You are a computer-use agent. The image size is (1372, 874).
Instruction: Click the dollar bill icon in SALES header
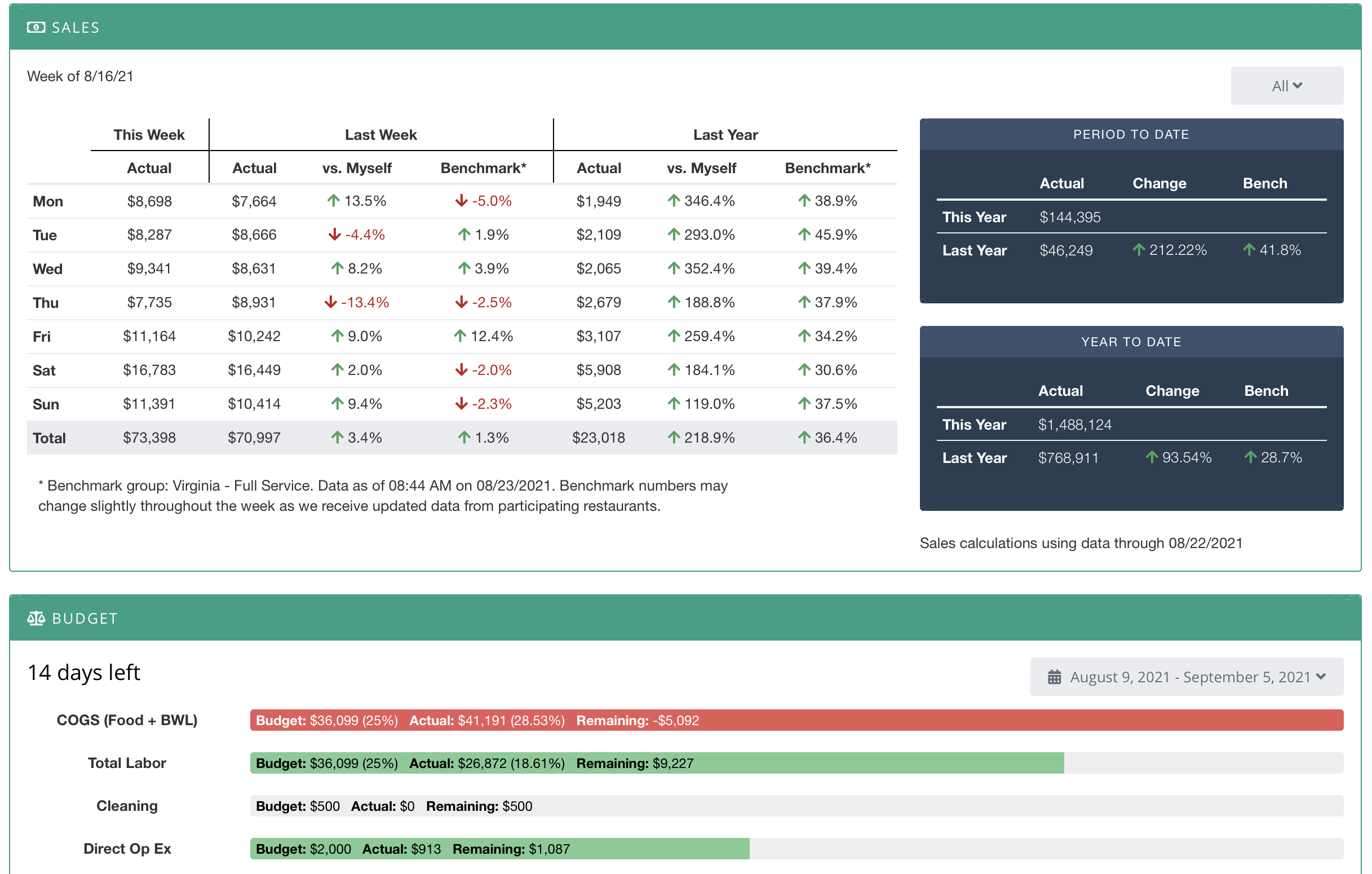pos(36,27)
